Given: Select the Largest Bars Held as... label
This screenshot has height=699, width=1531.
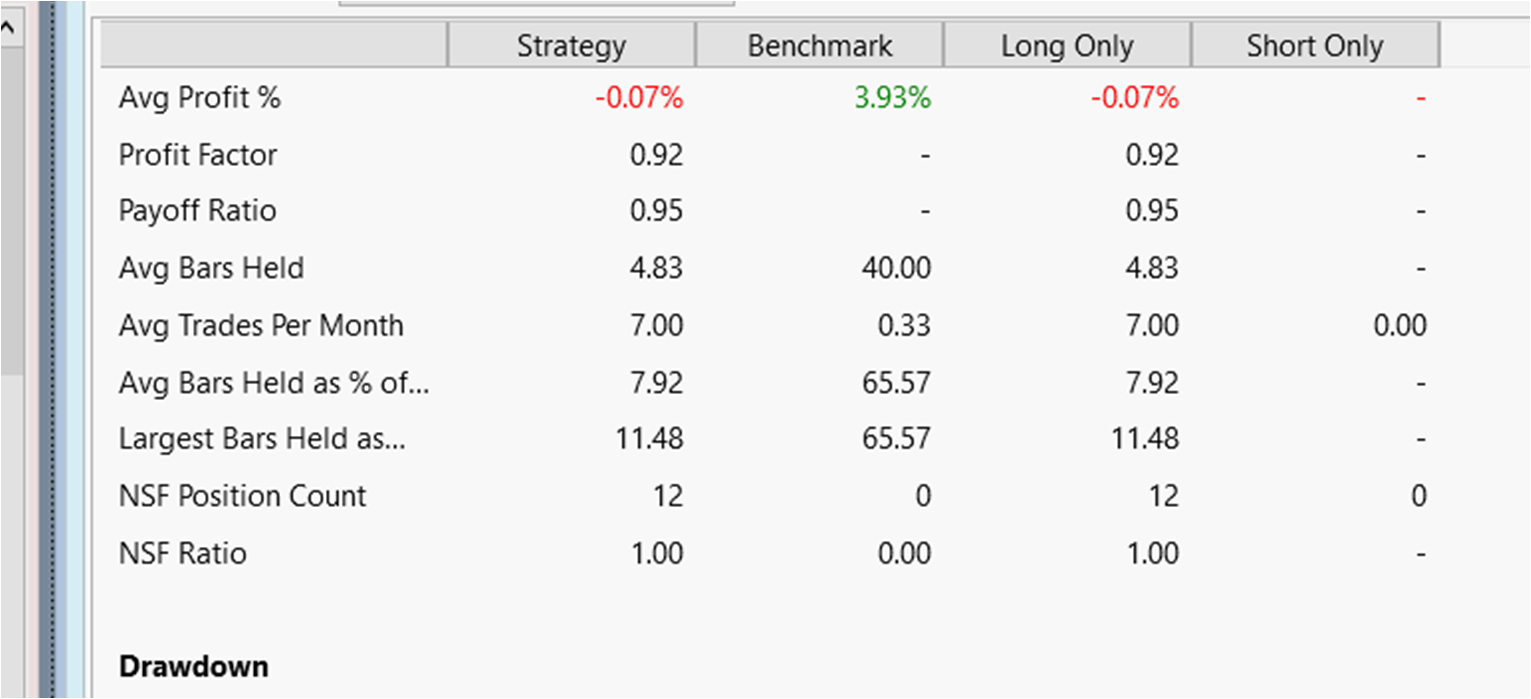Looking at the screenshot, I should [x=262, y=438].
